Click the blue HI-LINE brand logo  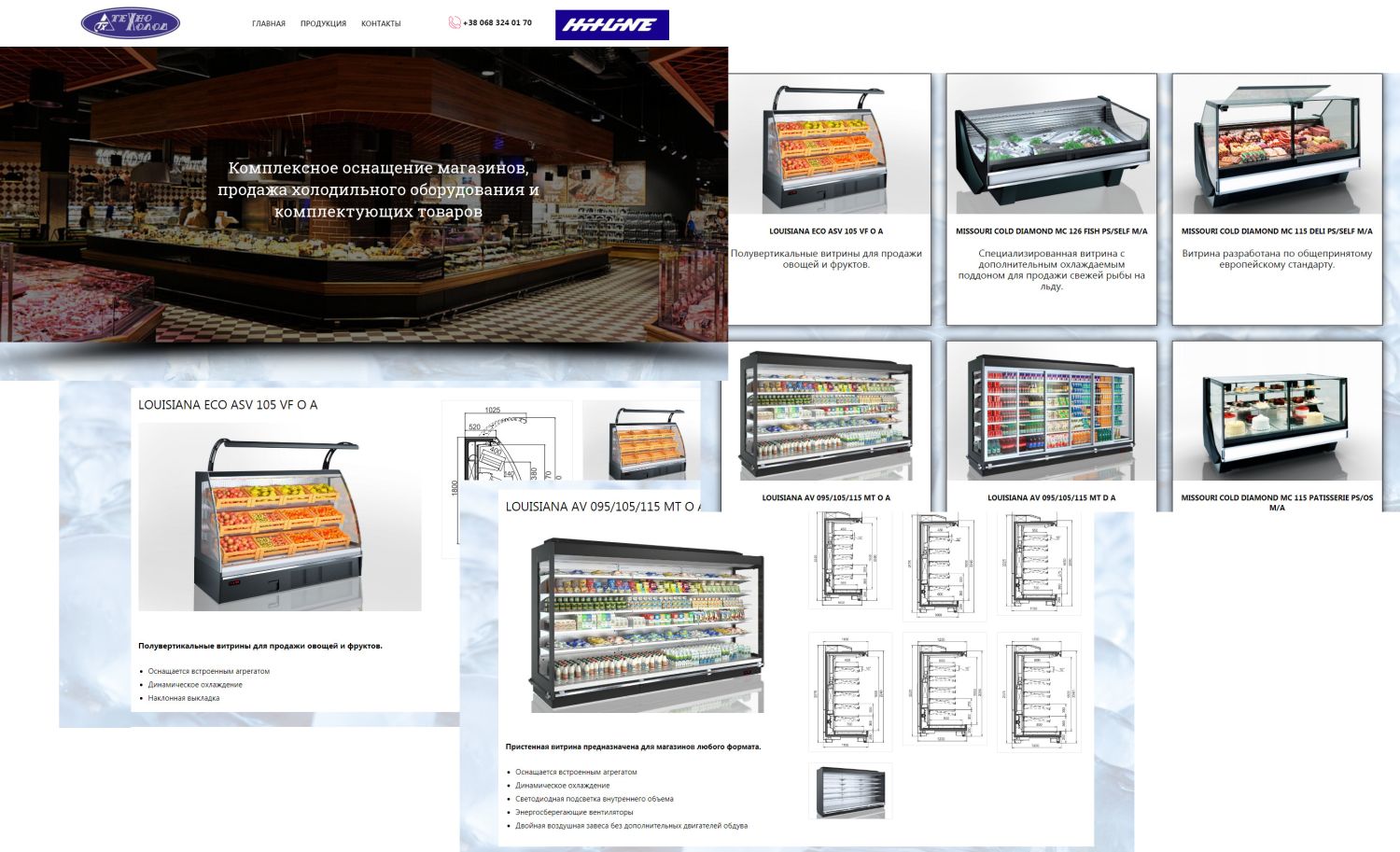pyautogui.click(x=611, y=25)
